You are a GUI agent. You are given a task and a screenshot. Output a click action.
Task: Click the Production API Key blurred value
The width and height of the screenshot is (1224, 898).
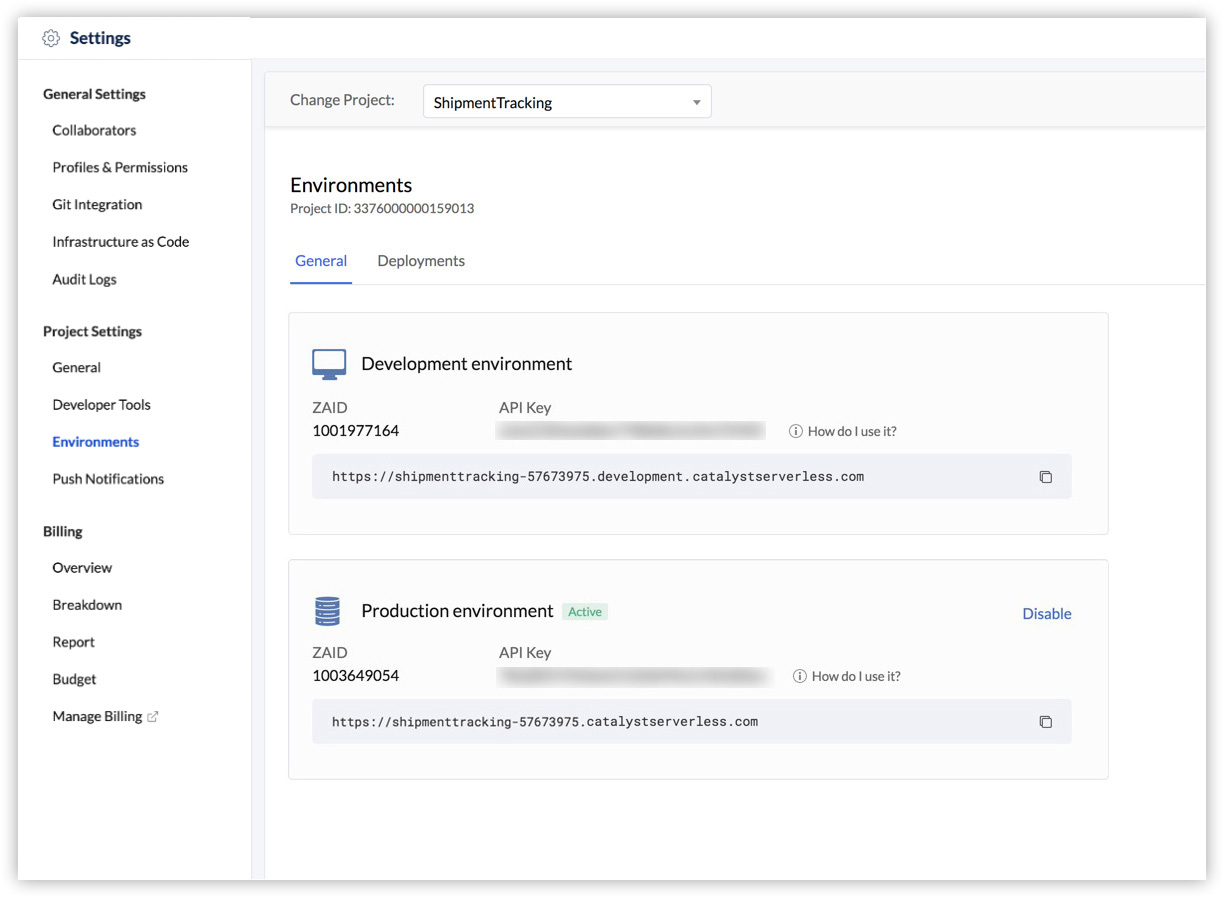[635, 676]
